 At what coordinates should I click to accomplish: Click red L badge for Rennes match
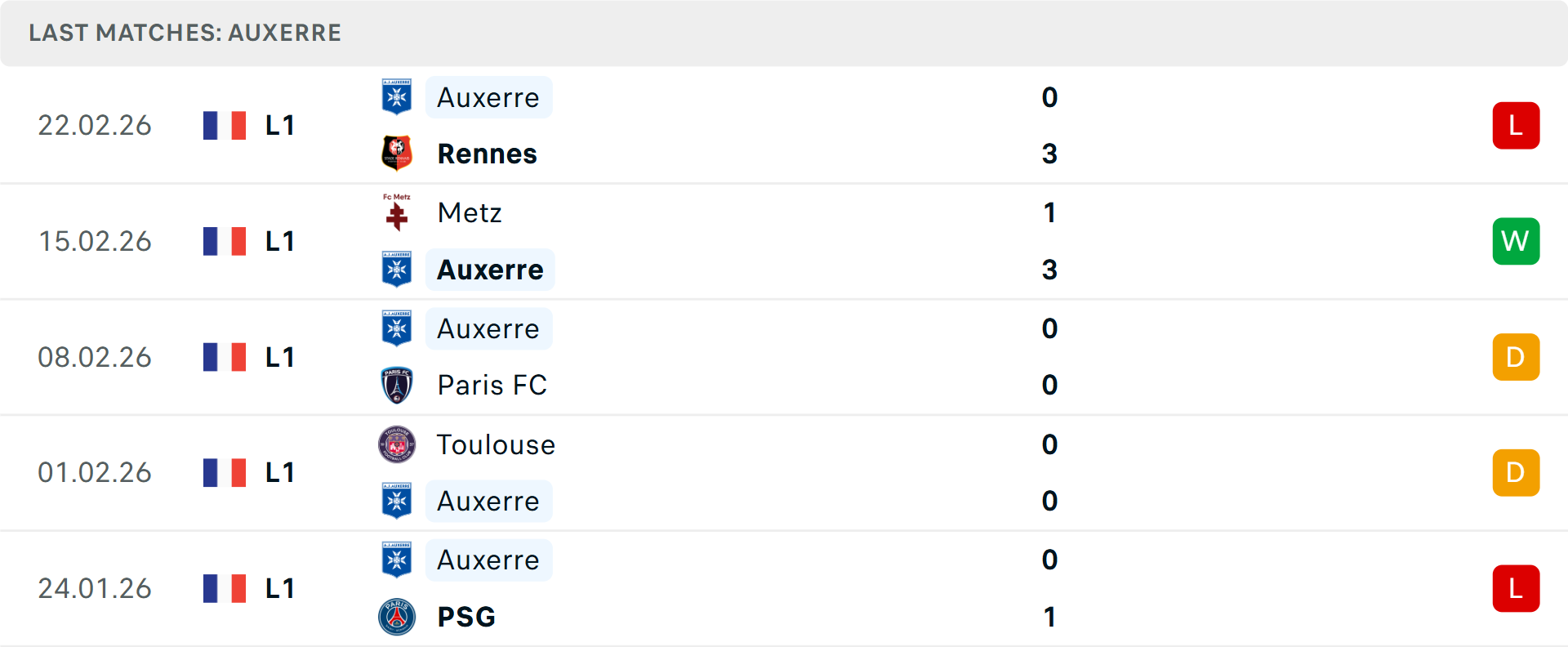pyautogui.click(x=1516, y=126)
